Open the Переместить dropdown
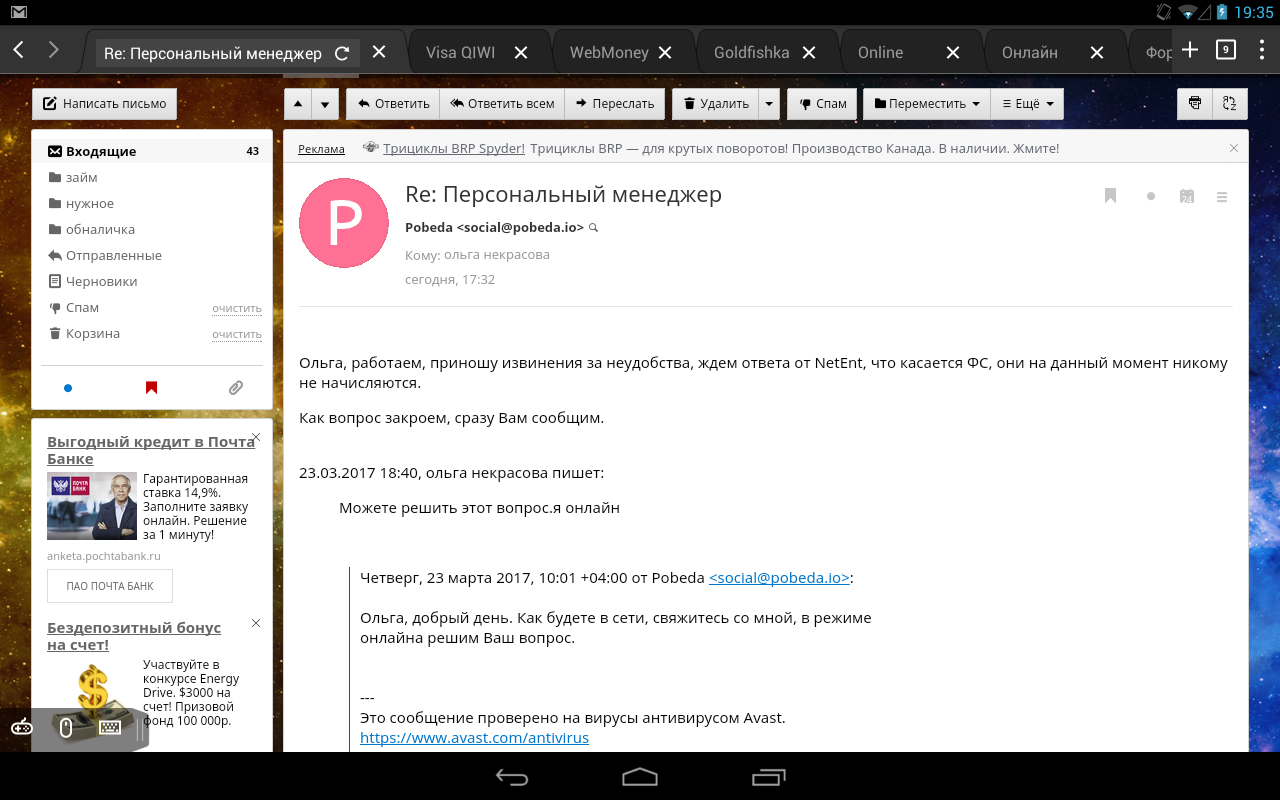The width and height of the screenshot is (1280, 800). pyautogui.click(x=927, y=104)
